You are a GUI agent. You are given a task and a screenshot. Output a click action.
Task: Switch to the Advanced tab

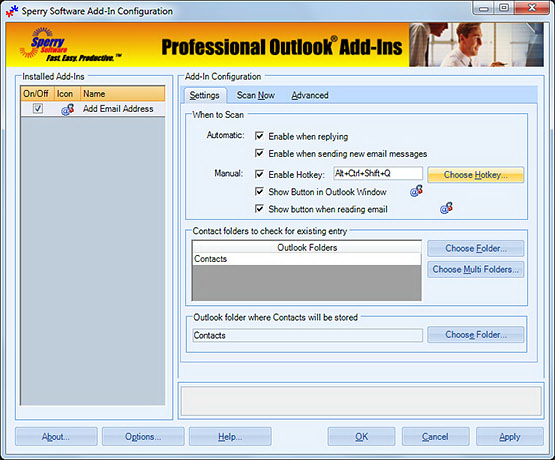click(310, 95)
